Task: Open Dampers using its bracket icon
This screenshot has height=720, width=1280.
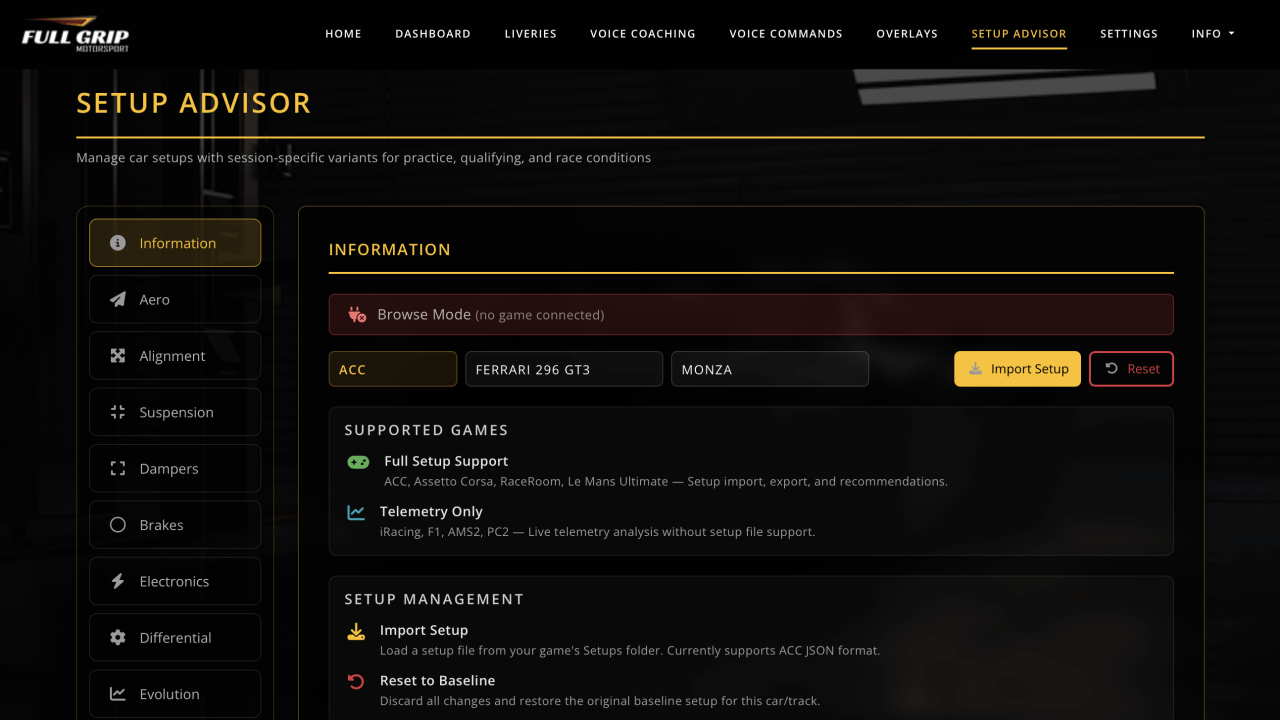Action: (x=117, y=467)
